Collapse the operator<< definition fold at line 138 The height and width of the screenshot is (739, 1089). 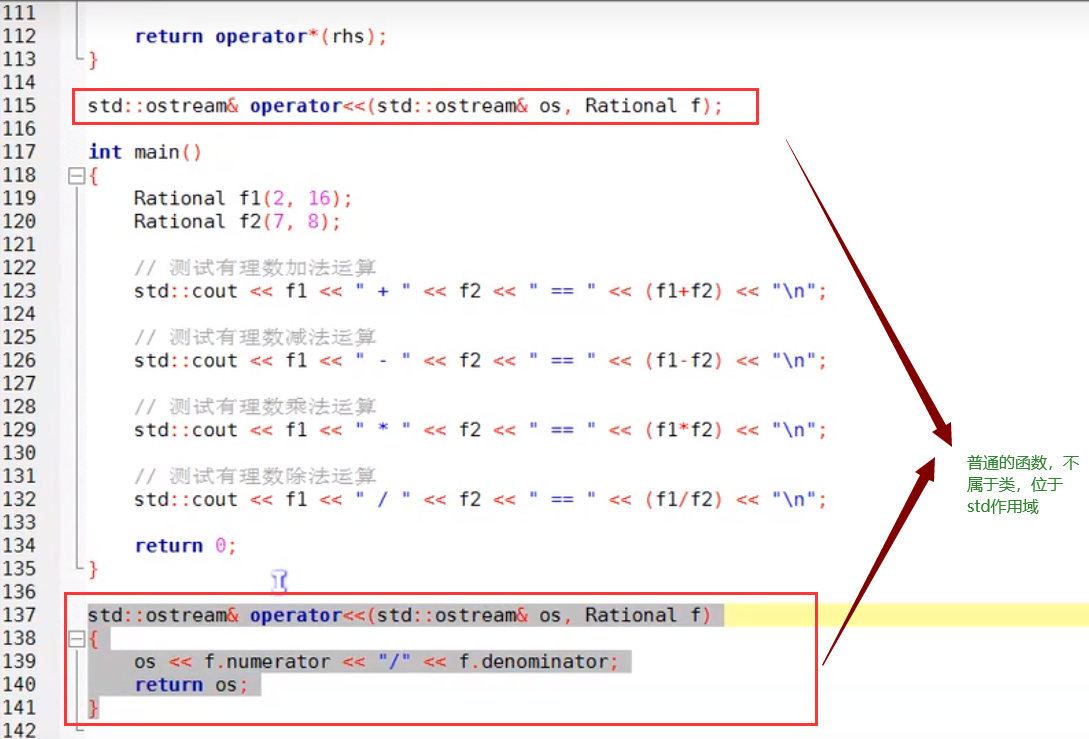(x=75, y=638)
